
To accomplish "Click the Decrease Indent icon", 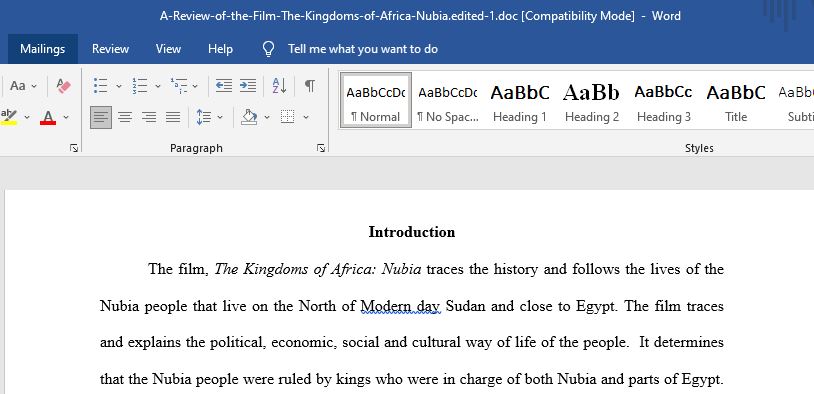I will 224,86.
